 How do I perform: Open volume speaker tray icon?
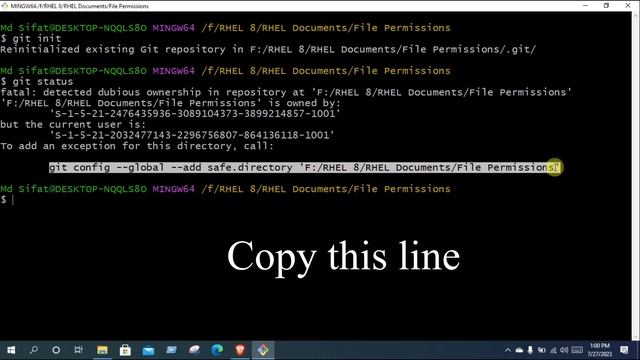[x=564, y=350]
